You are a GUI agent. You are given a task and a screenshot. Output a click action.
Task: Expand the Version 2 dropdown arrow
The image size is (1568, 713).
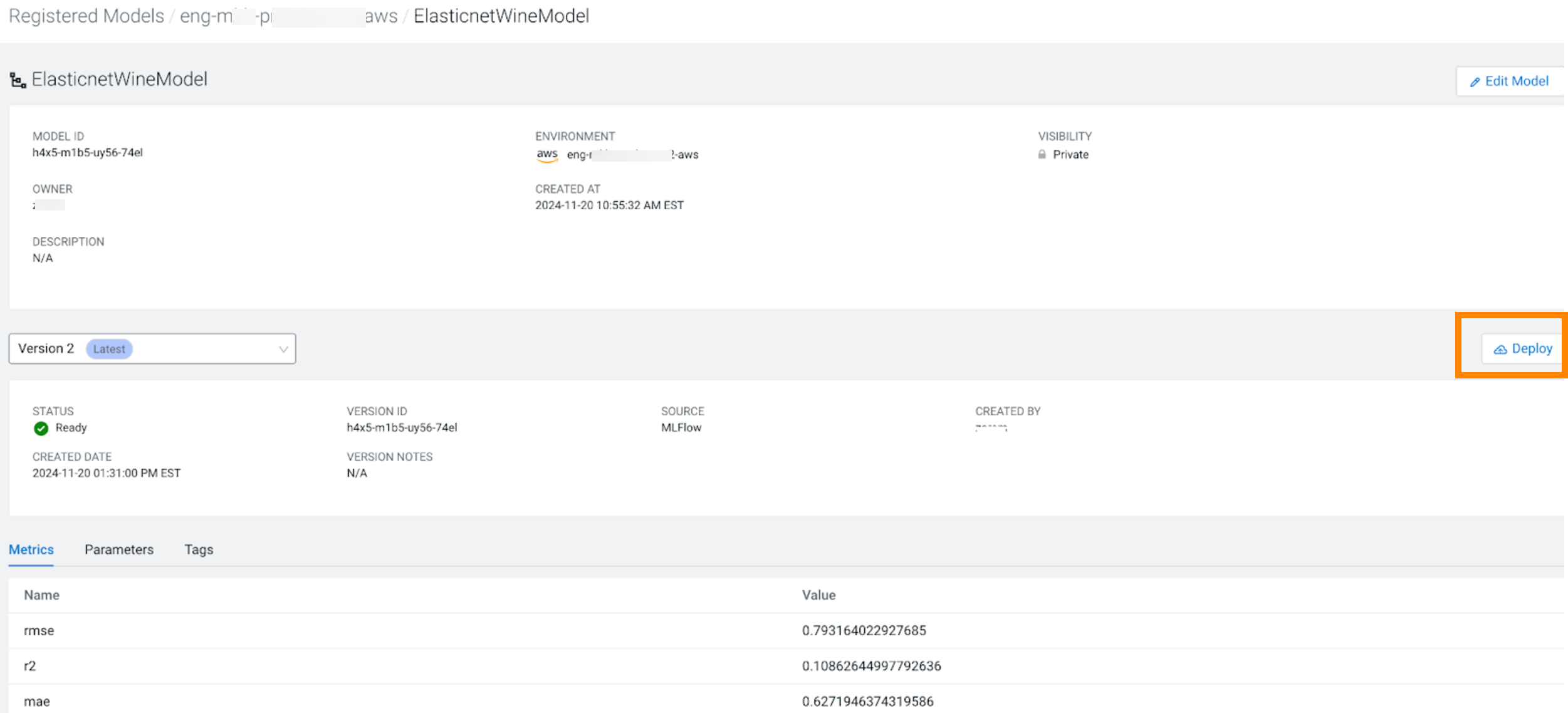(283, 350)
